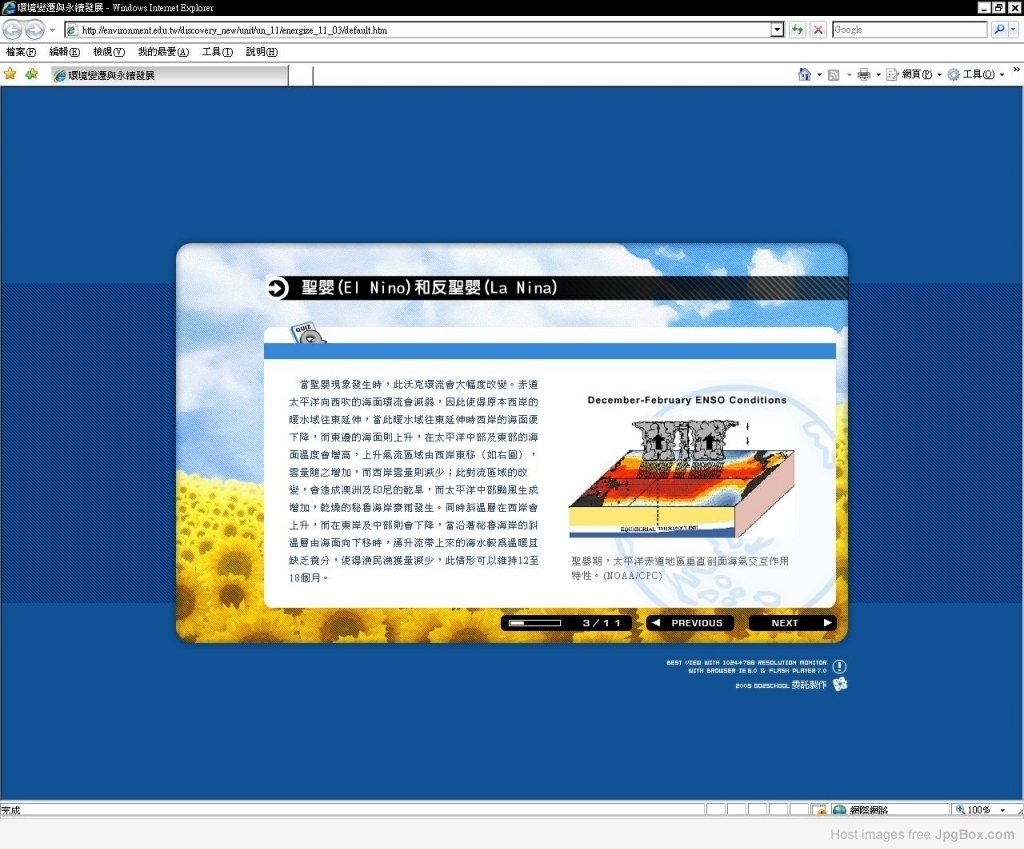
Task: Open the 網頁 (Page) dropdown menu
Action: pos(912,74)
